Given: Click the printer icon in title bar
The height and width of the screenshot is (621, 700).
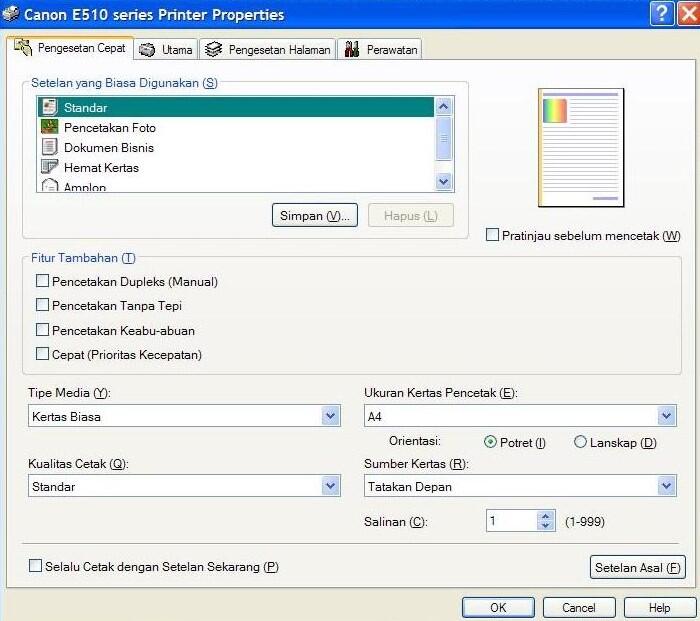Looking at the screenshot, I should coord(11,14).
